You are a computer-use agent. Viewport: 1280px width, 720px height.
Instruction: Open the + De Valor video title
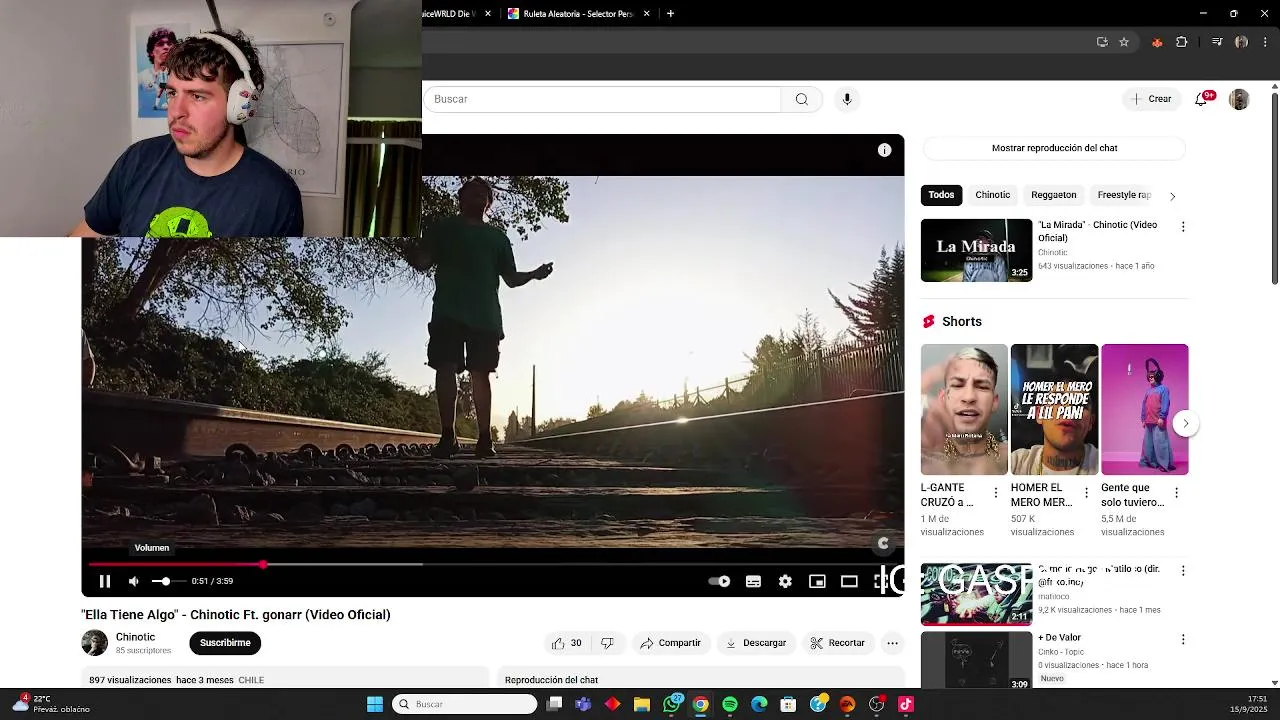coord(1059,638)
